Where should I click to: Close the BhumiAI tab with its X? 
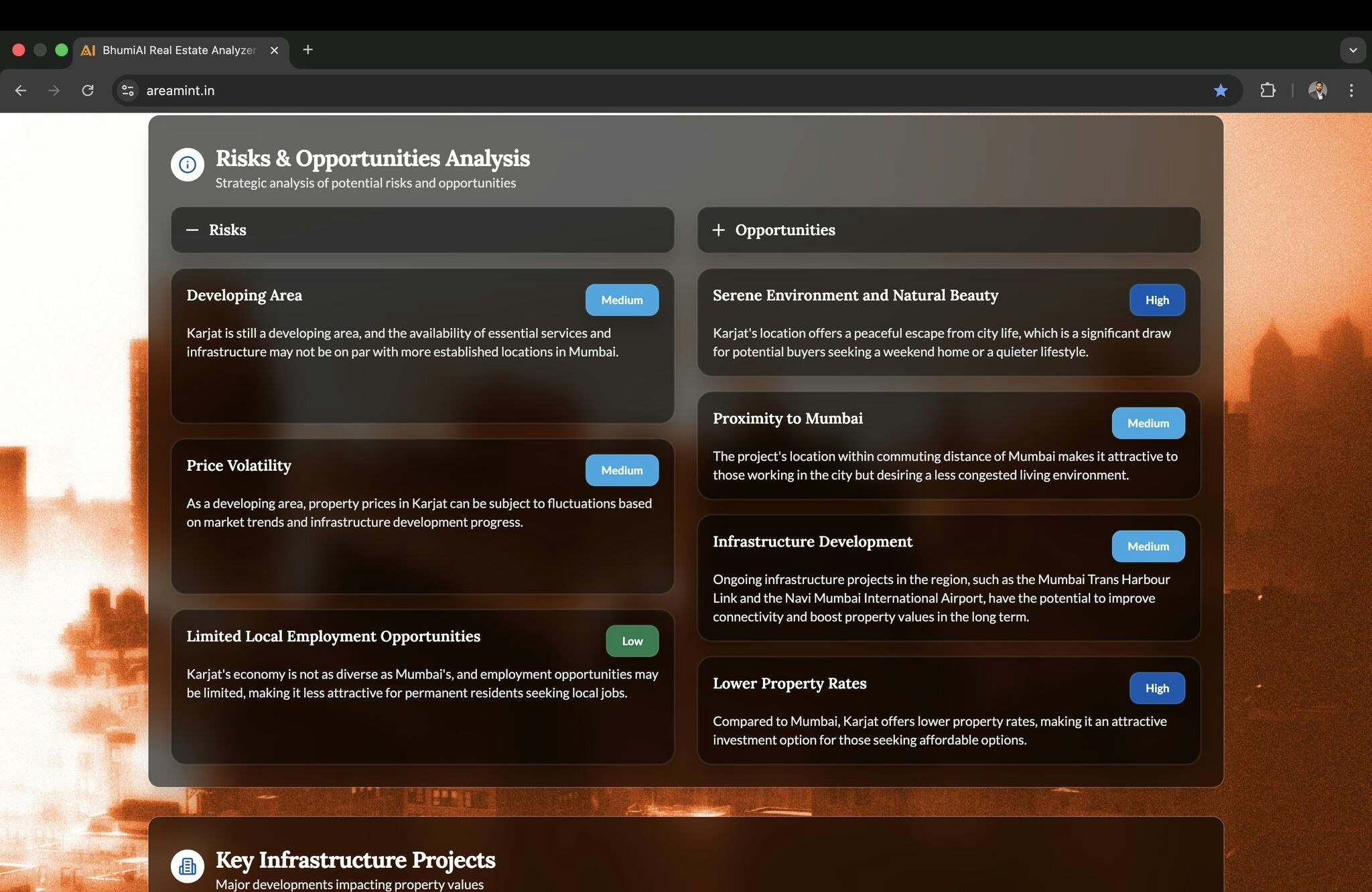(x=274, y=50)
